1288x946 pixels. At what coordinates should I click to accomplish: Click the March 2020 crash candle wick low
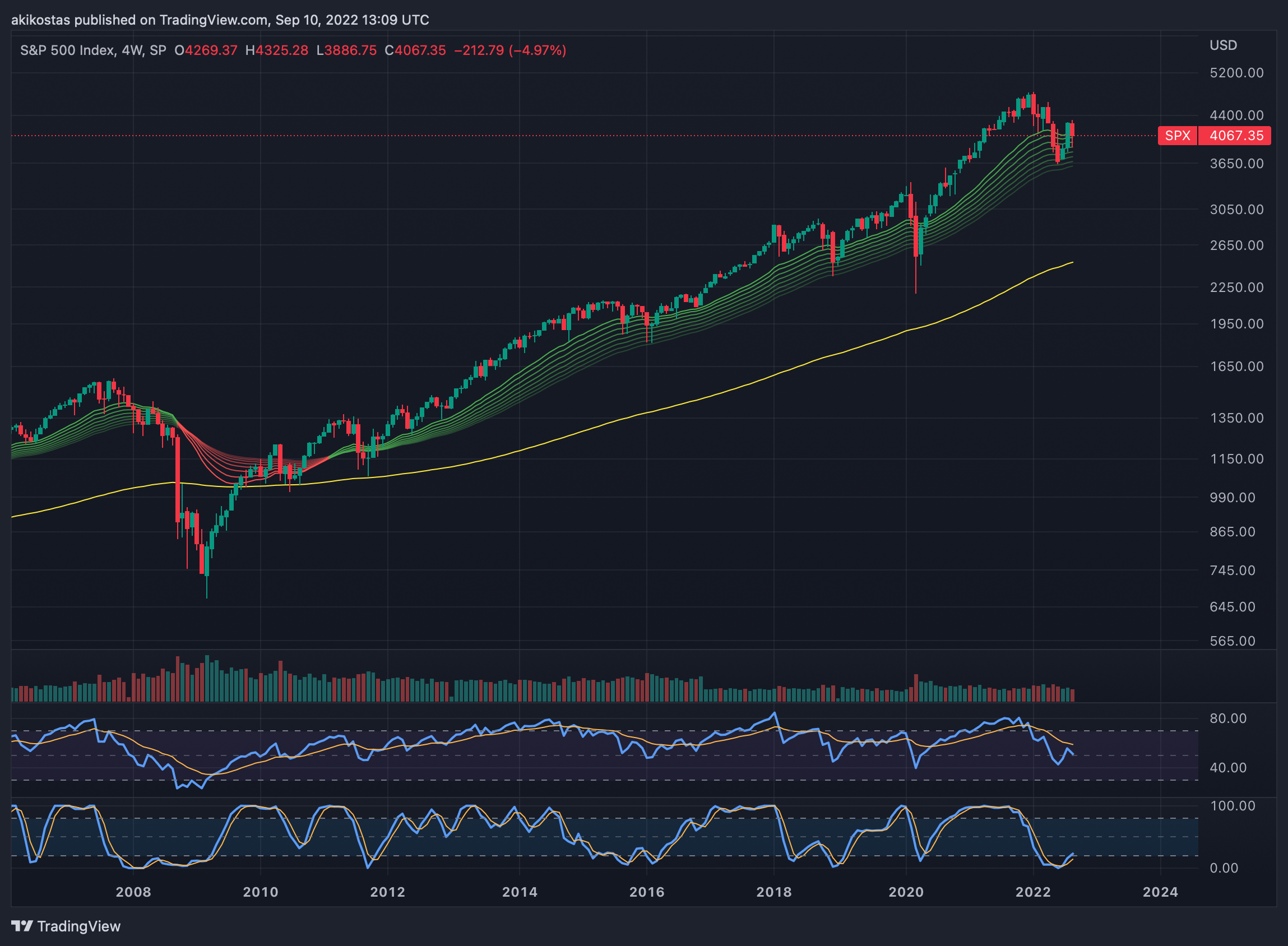pos(916,292)
